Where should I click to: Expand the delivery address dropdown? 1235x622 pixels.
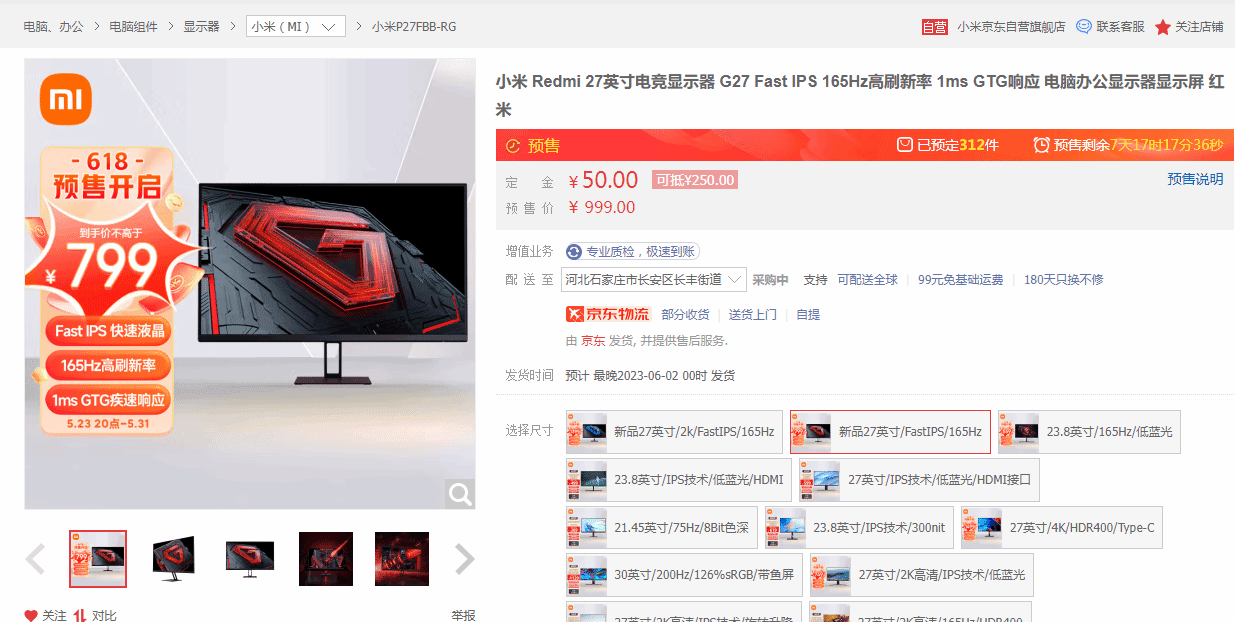(655, 280)
